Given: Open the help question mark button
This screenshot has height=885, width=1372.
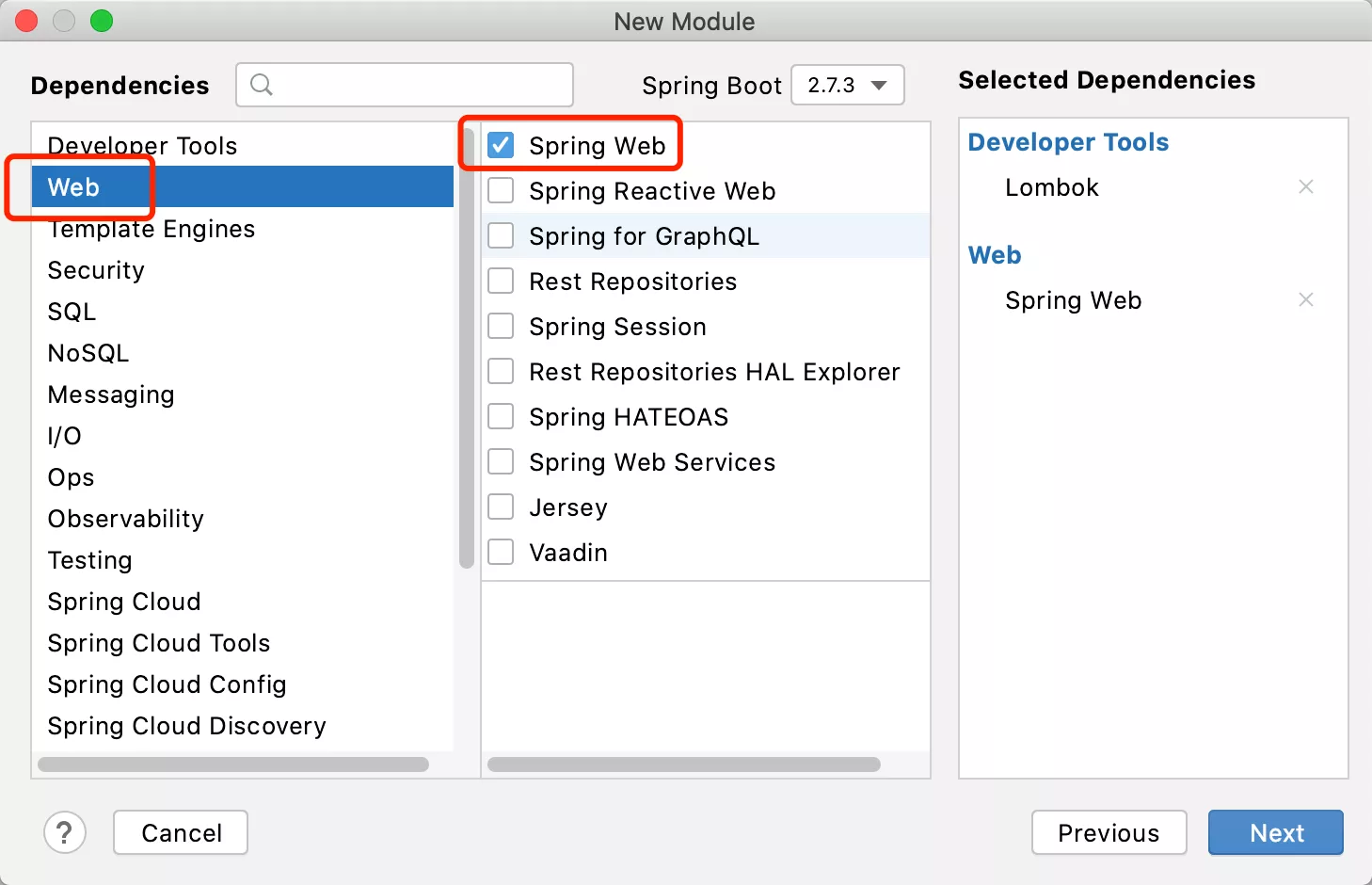Looking at the screenshot, I should click(x=65, y=833).
